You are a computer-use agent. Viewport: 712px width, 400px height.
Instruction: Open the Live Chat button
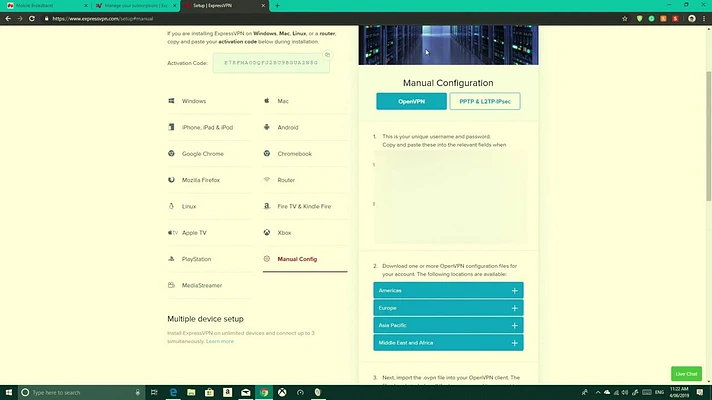point(686,374)
